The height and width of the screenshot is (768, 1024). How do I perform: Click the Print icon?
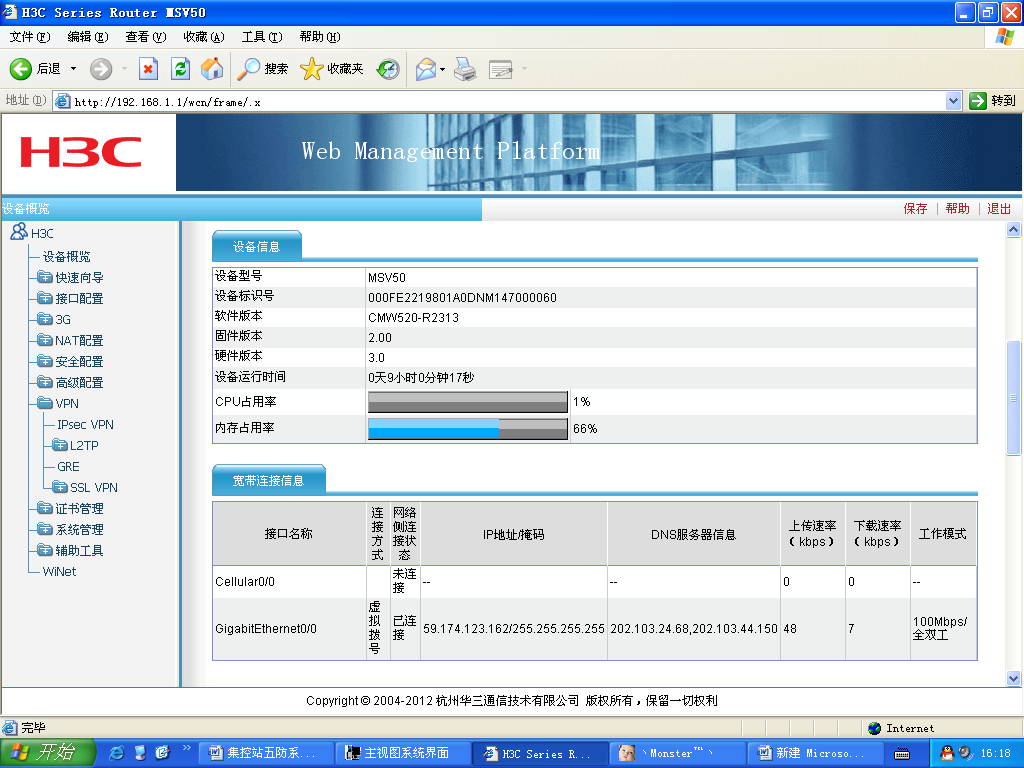[x=464, y=69]
